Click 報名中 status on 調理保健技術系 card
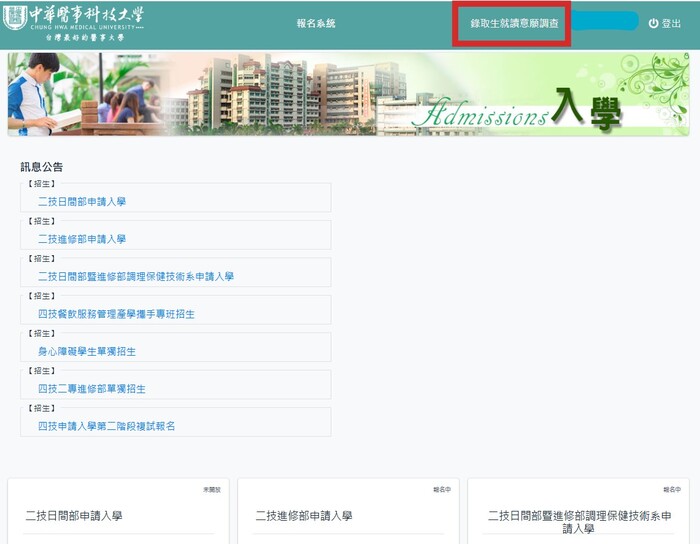Screen dimensions: 700x544 (x=672, y=490)
